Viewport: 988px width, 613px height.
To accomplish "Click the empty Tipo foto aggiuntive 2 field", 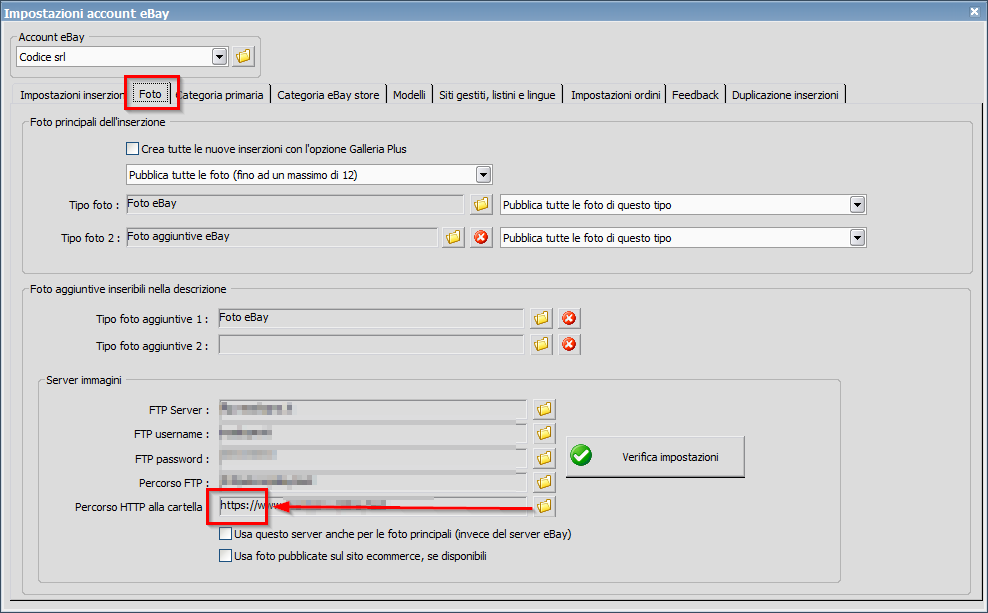I will coord(371,345).
